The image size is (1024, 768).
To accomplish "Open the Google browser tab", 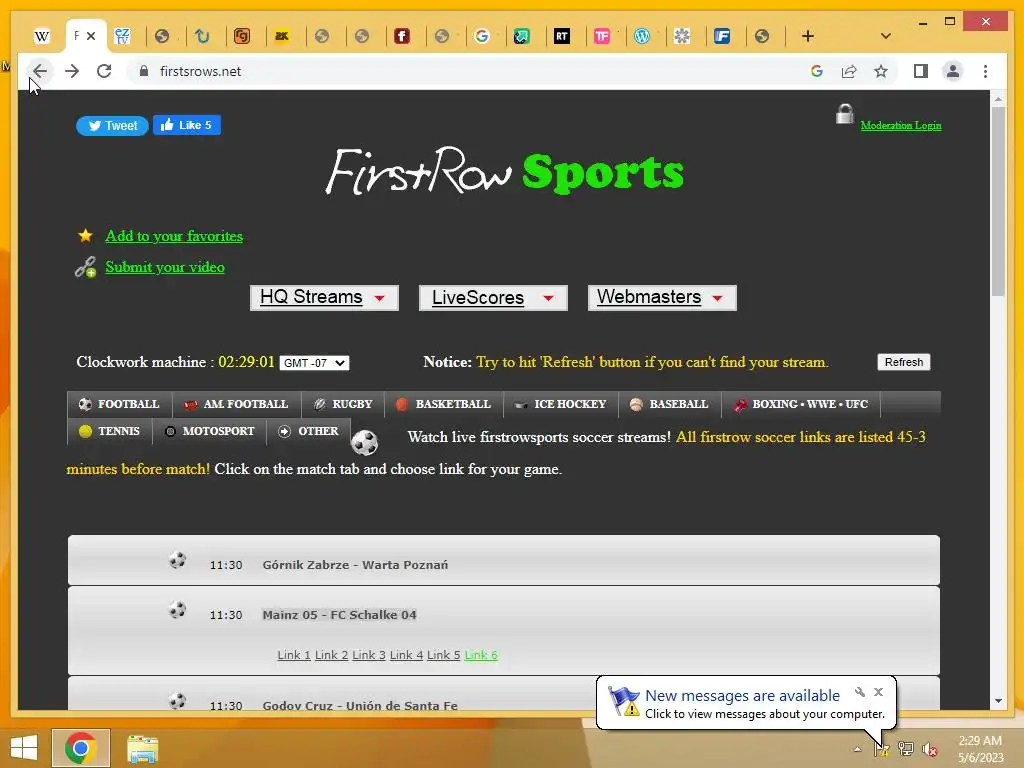I will 482,37.
